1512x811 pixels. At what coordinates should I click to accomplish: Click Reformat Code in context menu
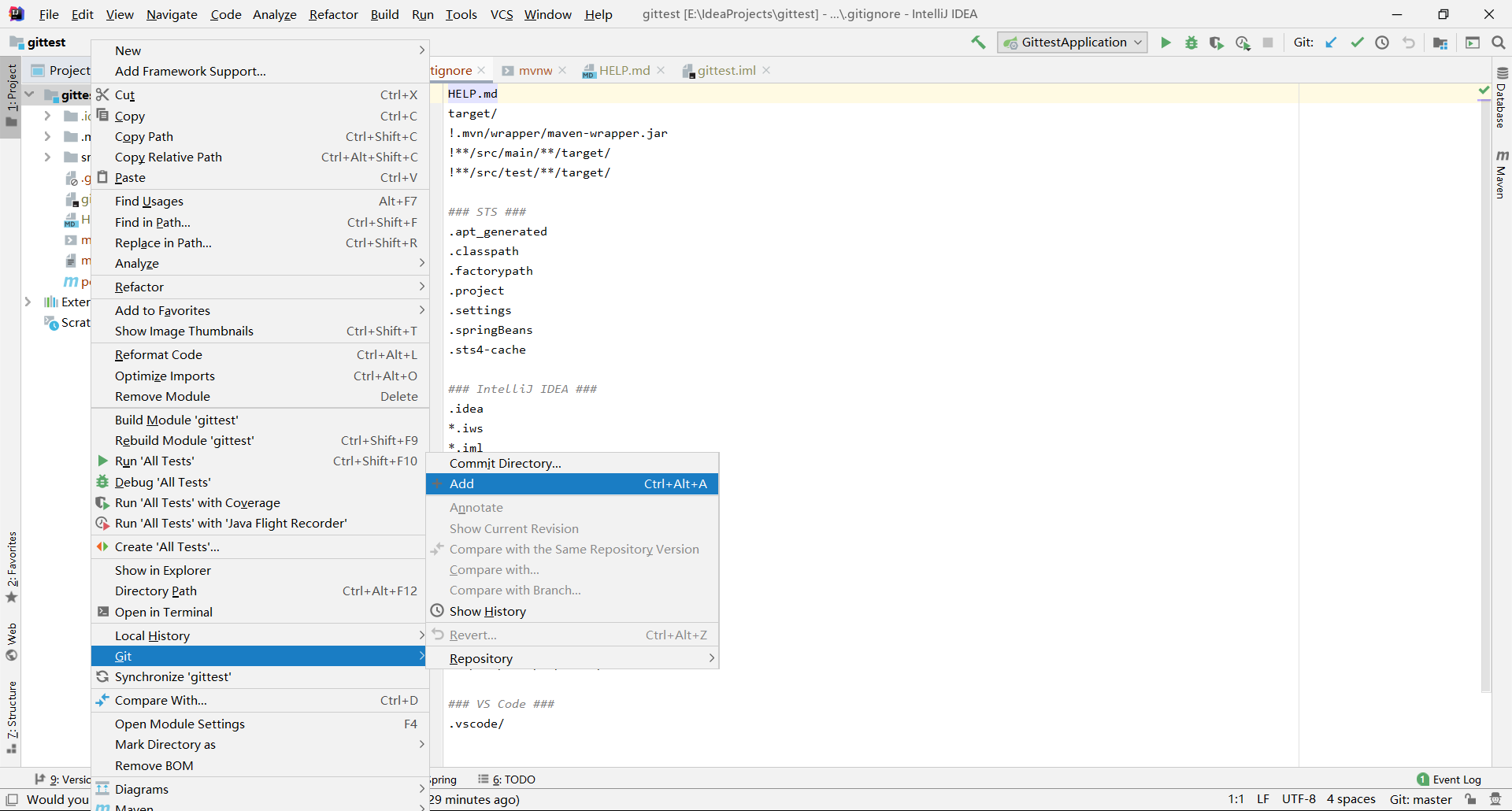[x=260, y=354]
